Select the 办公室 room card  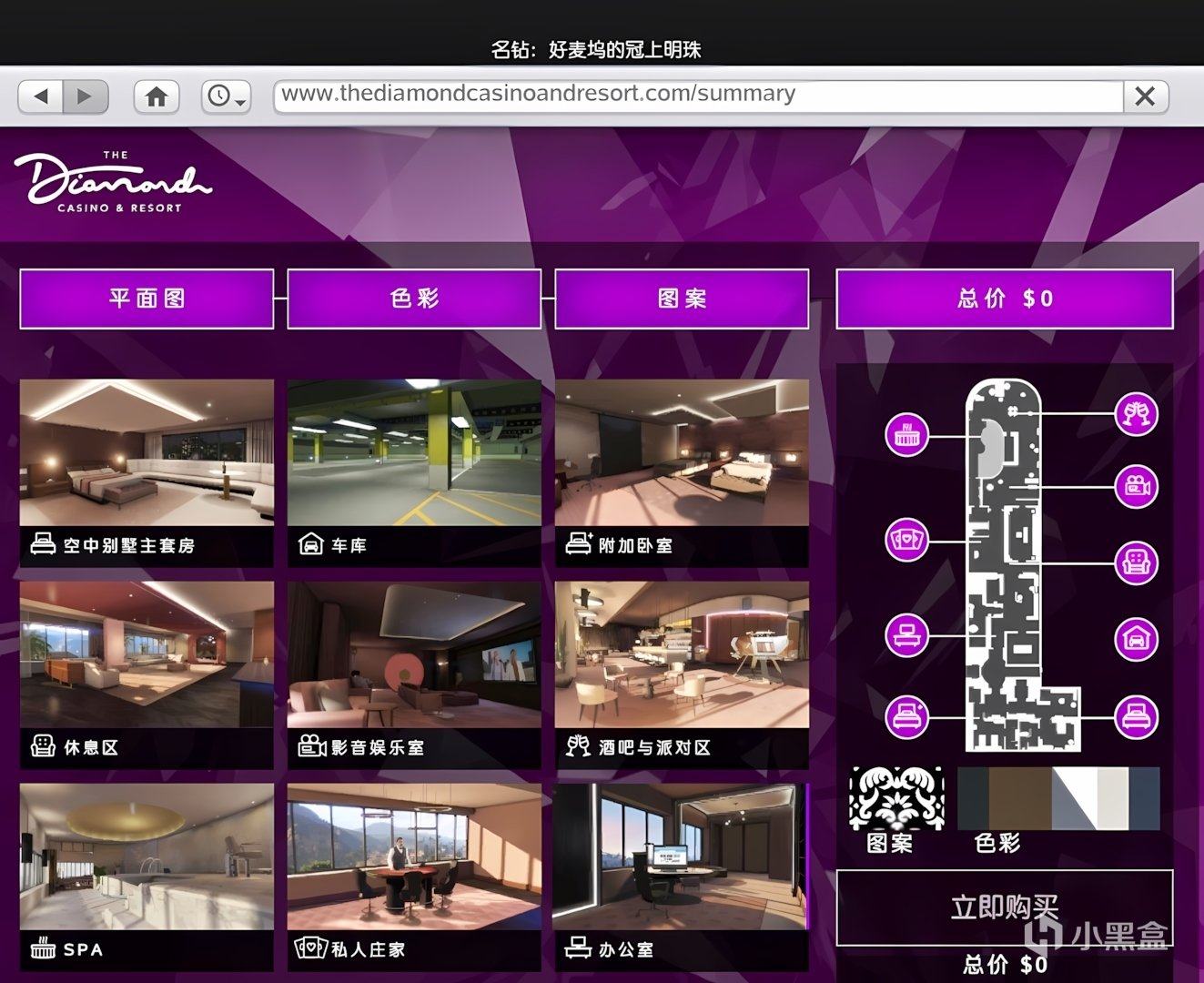coord(682,877)
